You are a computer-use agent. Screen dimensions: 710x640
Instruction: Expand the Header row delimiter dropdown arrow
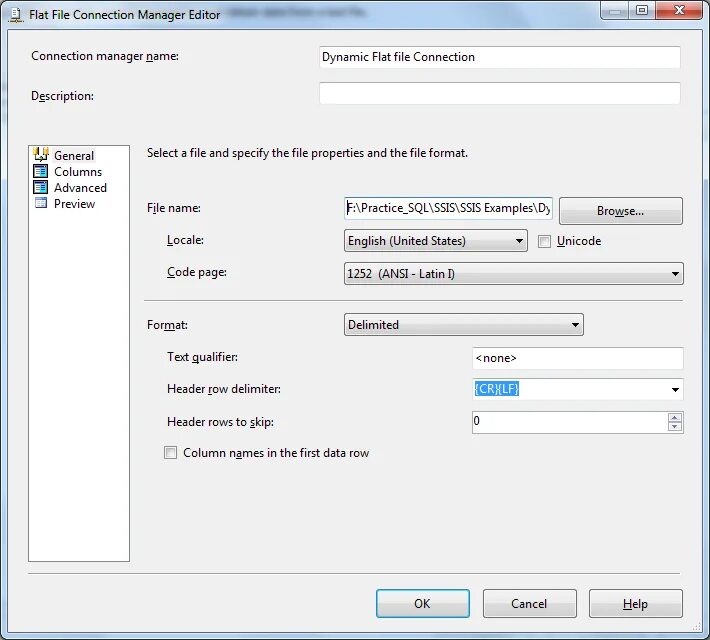pos(675,390)
